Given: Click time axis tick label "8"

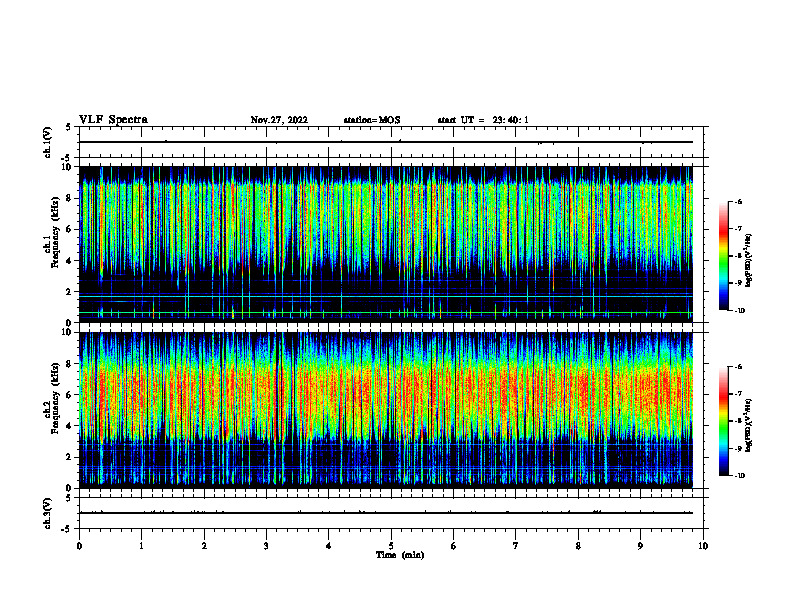Looking at the screenshot, I should (578, 546).
